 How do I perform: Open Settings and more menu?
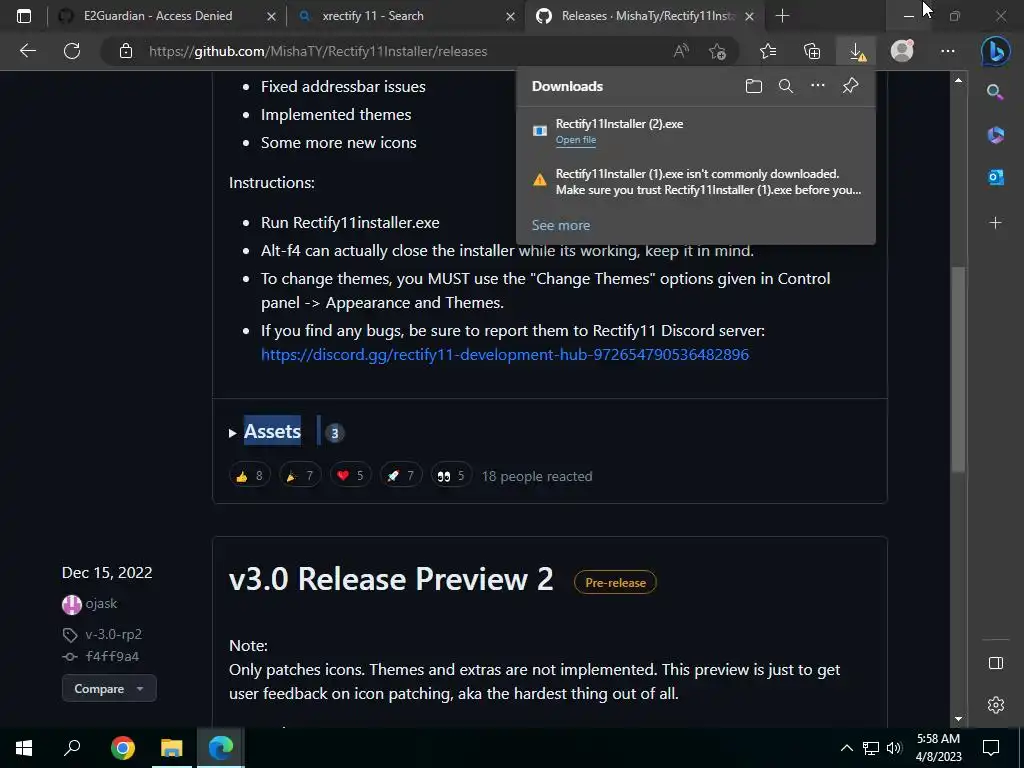tap(948, 51)
